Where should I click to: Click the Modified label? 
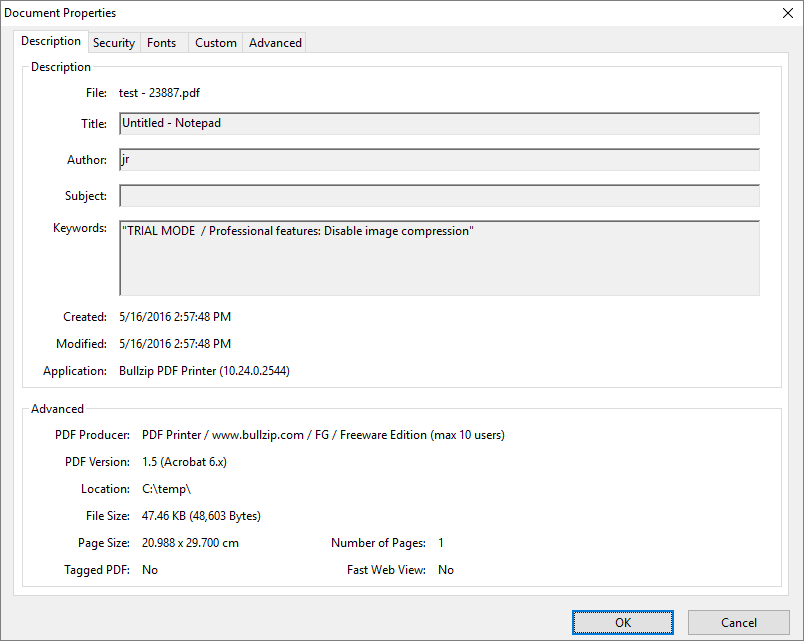click(82, 344)
